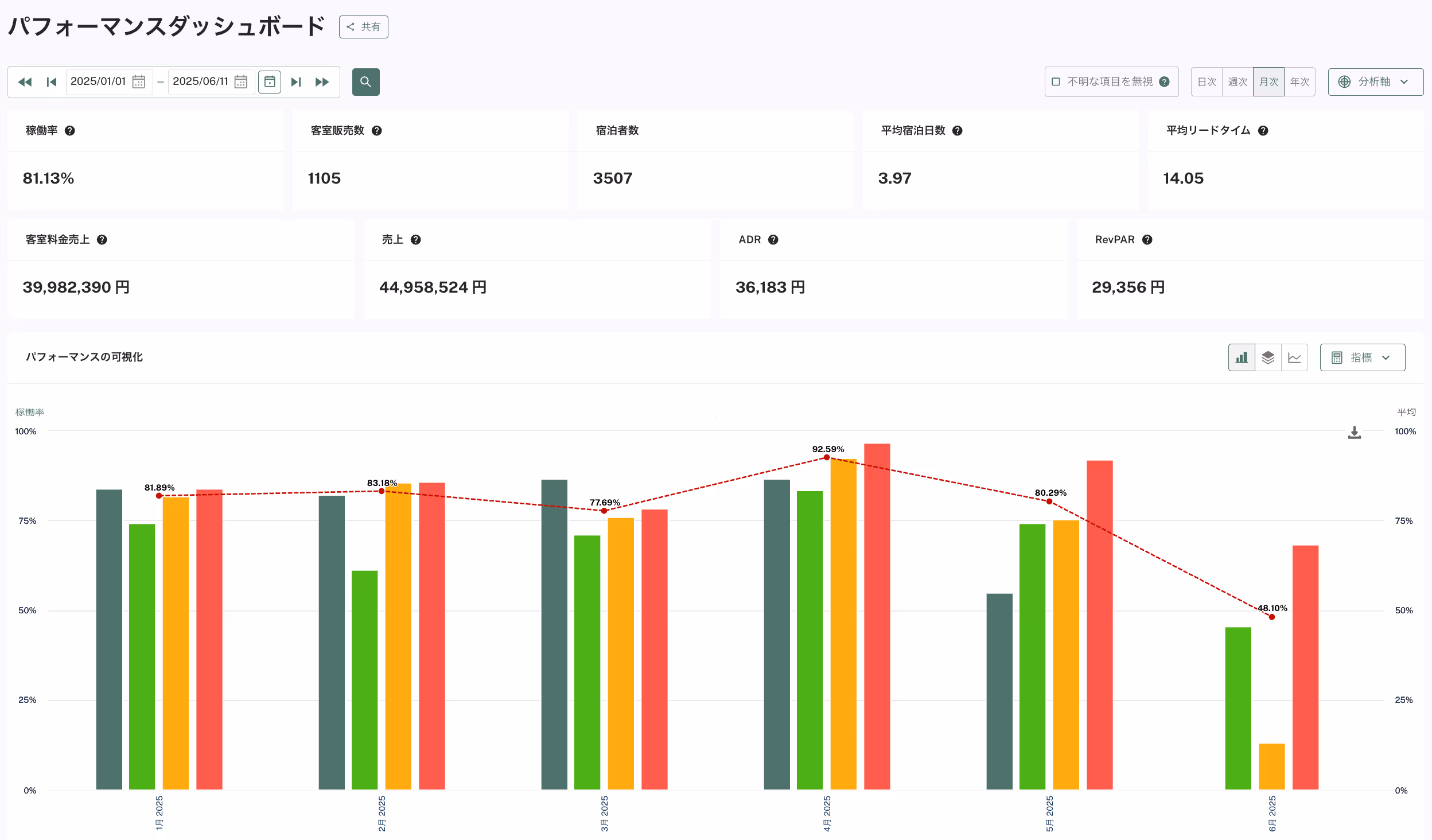
Task: Enable 不明な項目を無視 checkbox
Action: click(x=1056, y=82)
